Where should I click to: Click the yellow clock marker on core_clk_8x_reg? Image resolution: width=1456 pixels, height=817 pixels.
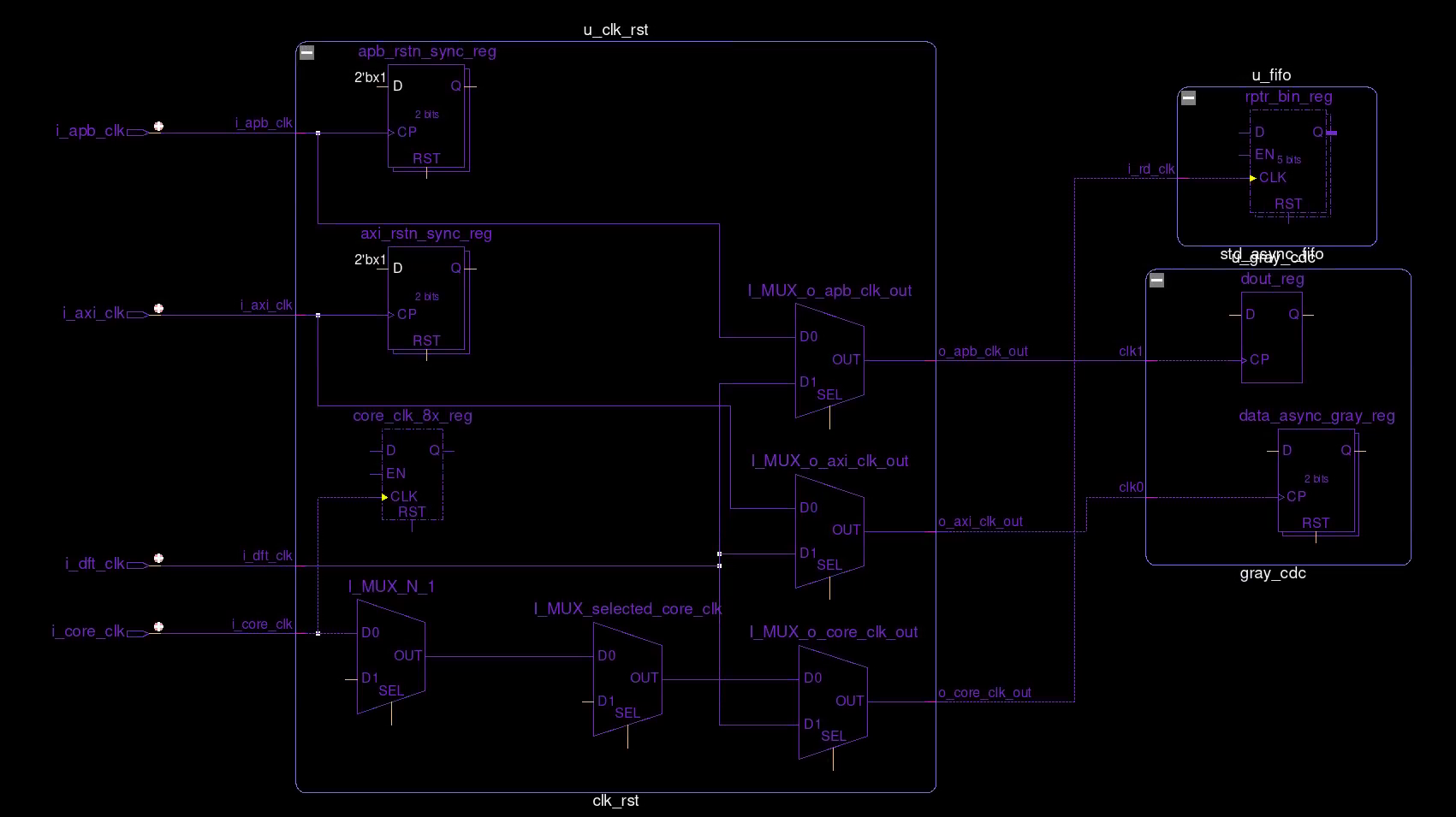coord(384,496)
